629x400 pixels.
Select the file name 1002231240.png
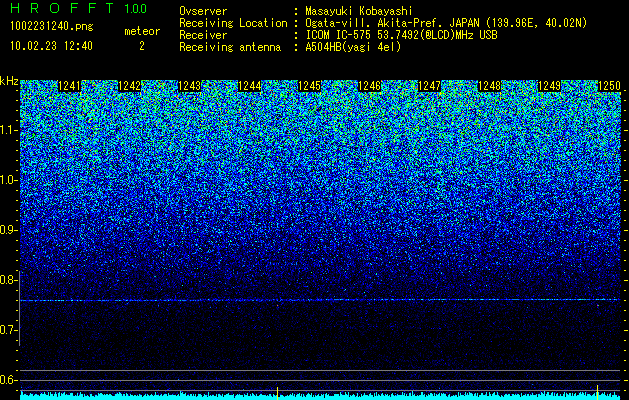pos(52,26)
